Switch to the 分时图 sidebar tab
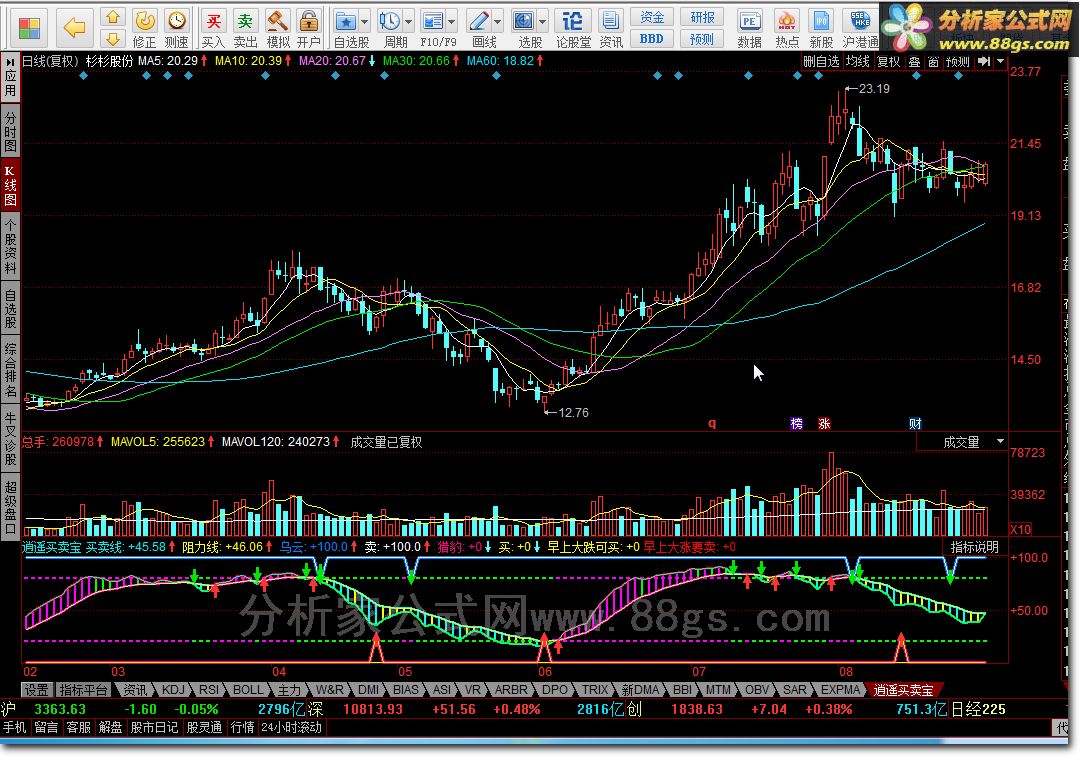The height and width of the screenshot is (757, 1081). [10, 131]
